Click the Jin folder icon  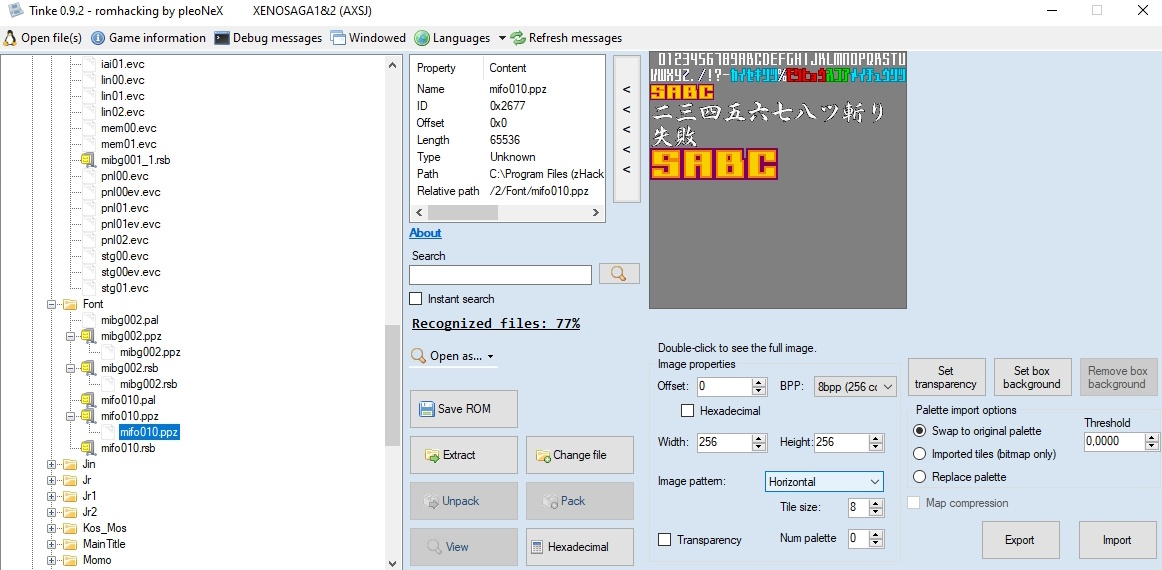pyautogui.click(x=71, y=464)
